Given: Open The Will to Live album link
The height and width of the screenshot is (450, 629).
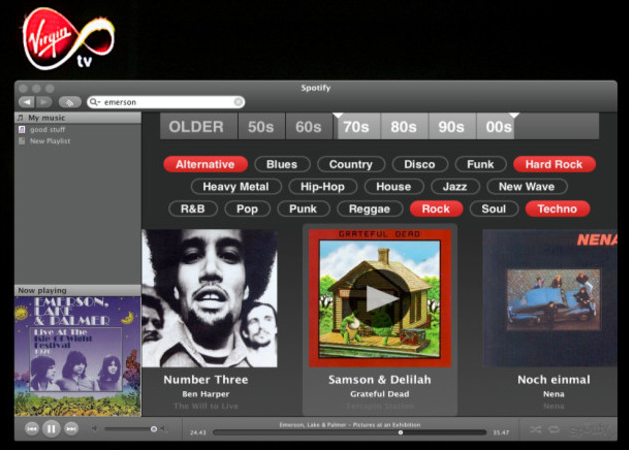Looking at the screenshot, I should point(206,406).
